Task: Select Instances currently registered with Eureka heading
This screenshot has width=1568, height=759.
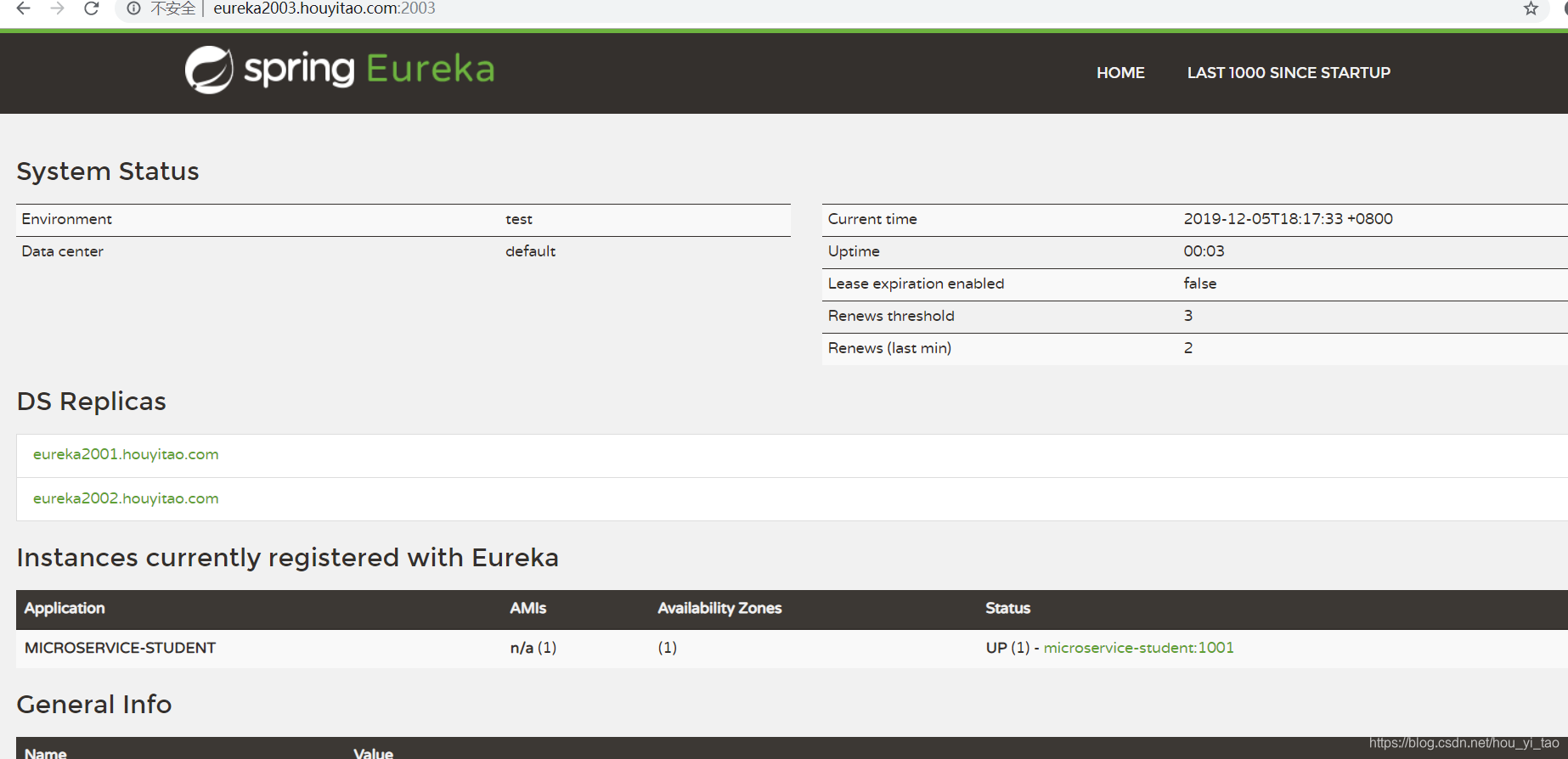Action: [287, 558]
